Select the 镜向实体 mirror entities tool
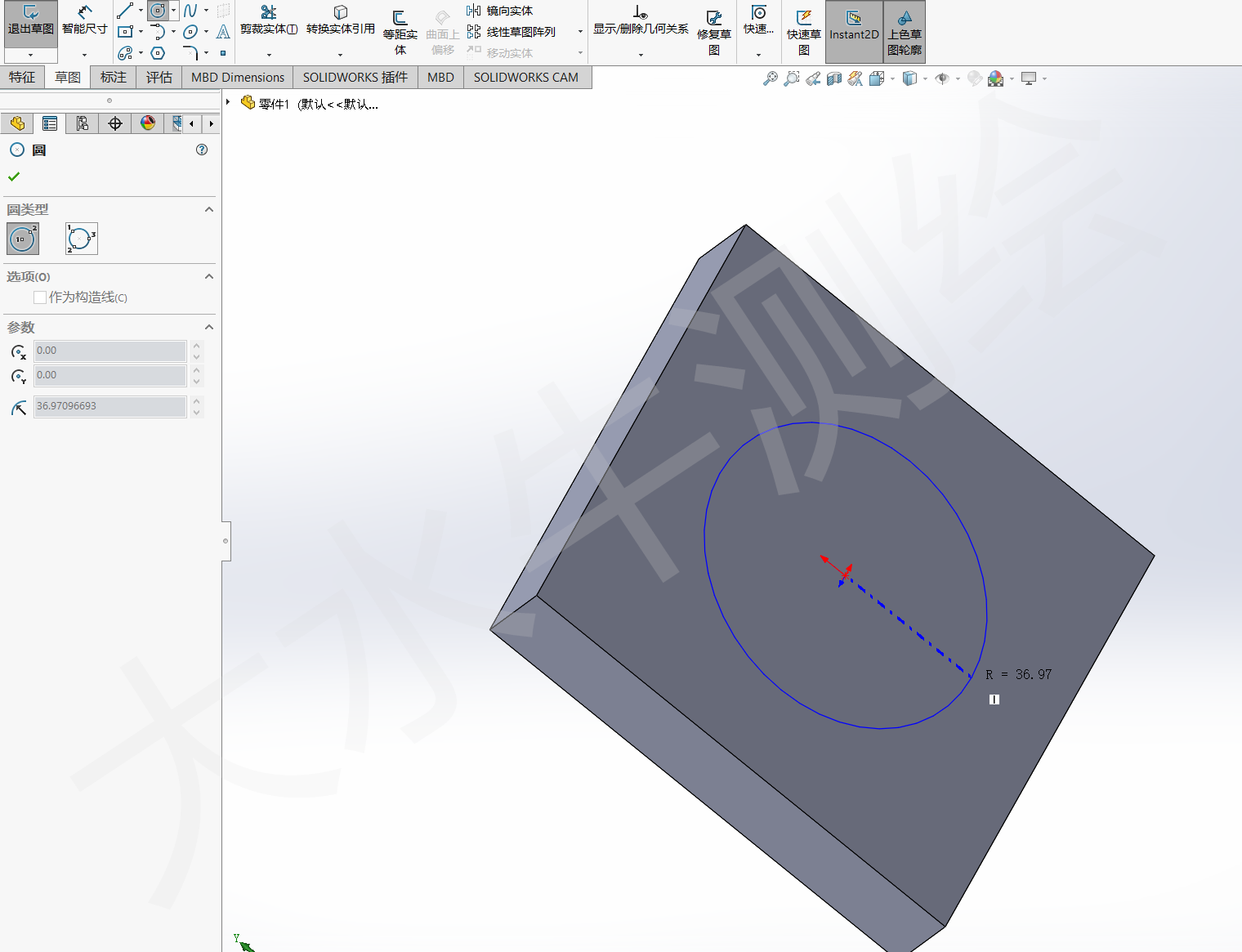 click(x=500, y=11)
